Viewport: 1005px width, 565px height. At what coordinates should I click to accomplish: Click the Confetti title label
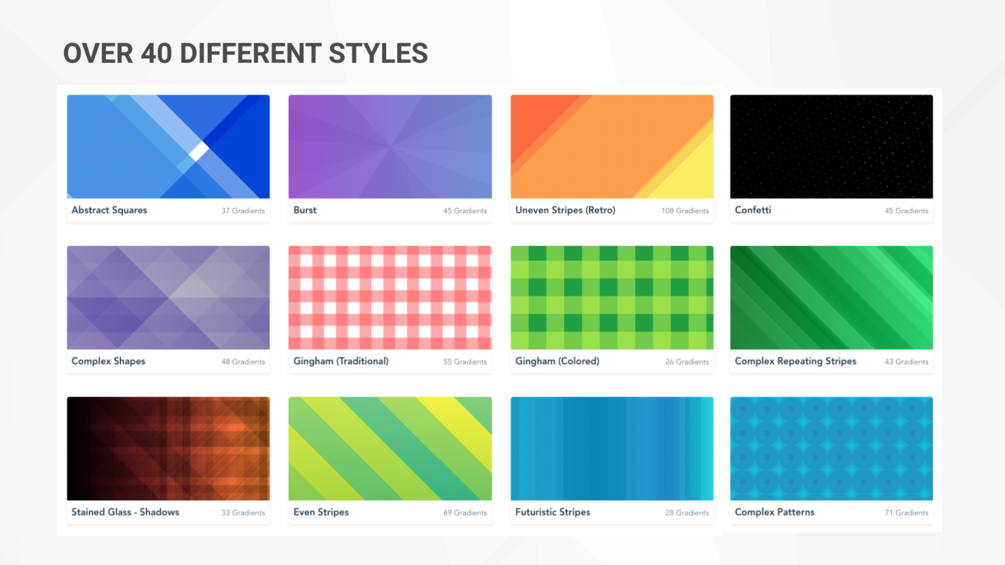753,210
